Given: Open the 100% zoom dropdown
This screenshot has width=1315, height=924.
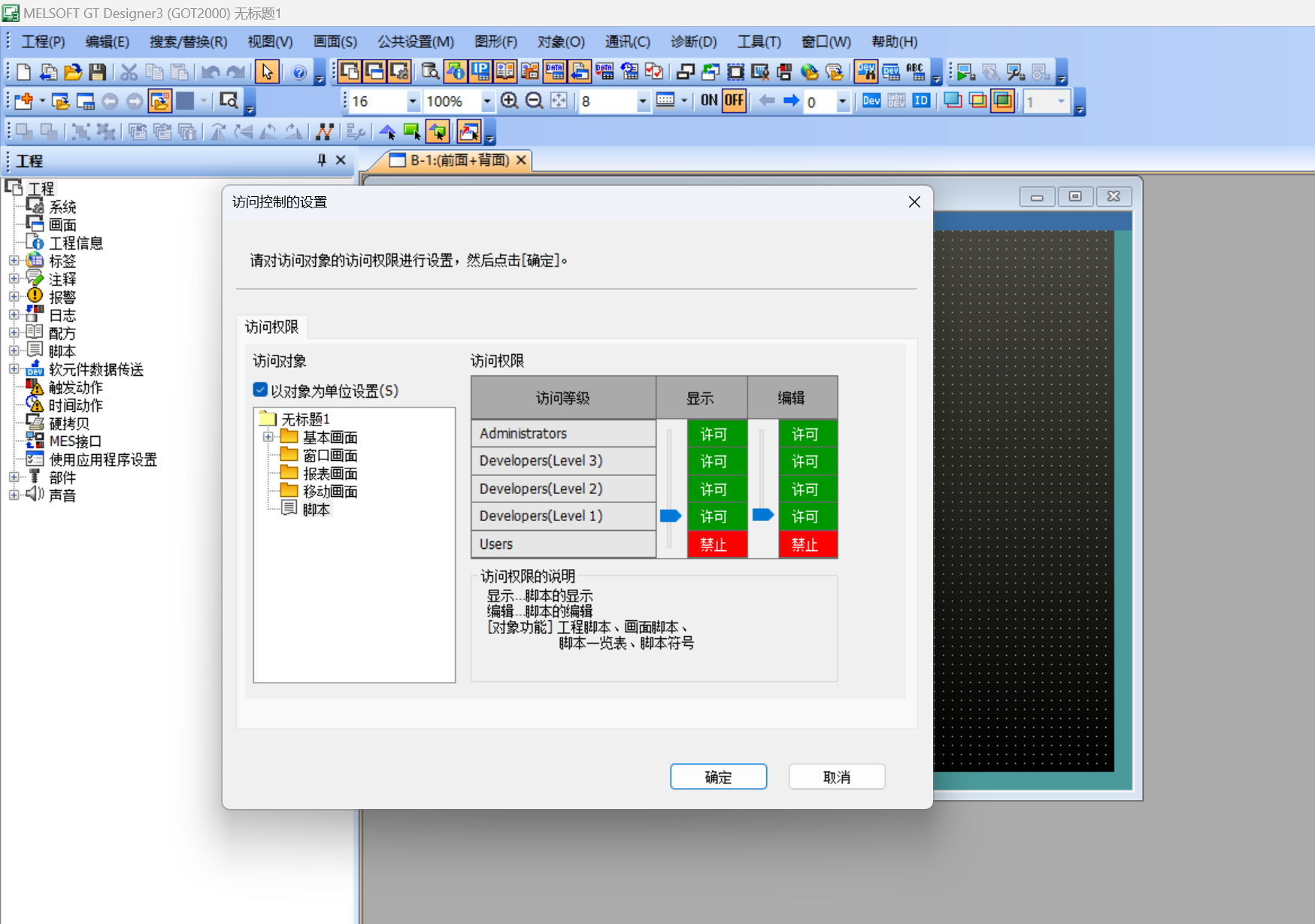Looking at the screenshot, I should (x=487, y=101).
